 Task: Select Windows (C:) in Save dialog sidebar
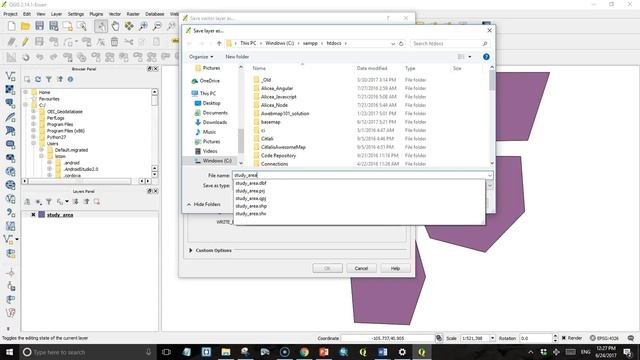(217, 161)
